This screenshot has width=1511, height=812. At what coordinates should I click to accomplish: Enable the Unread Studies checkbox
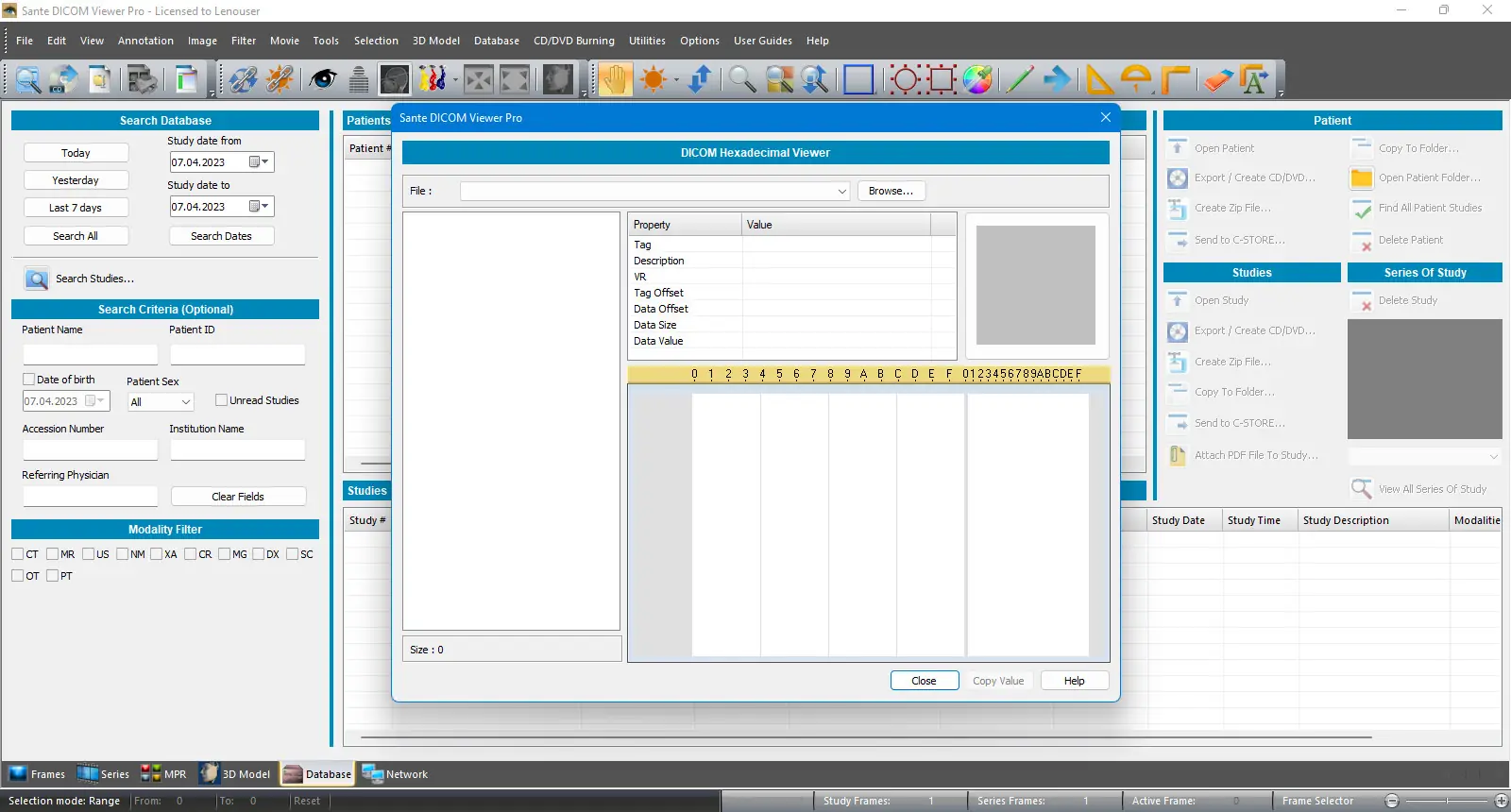click(221, 400)
